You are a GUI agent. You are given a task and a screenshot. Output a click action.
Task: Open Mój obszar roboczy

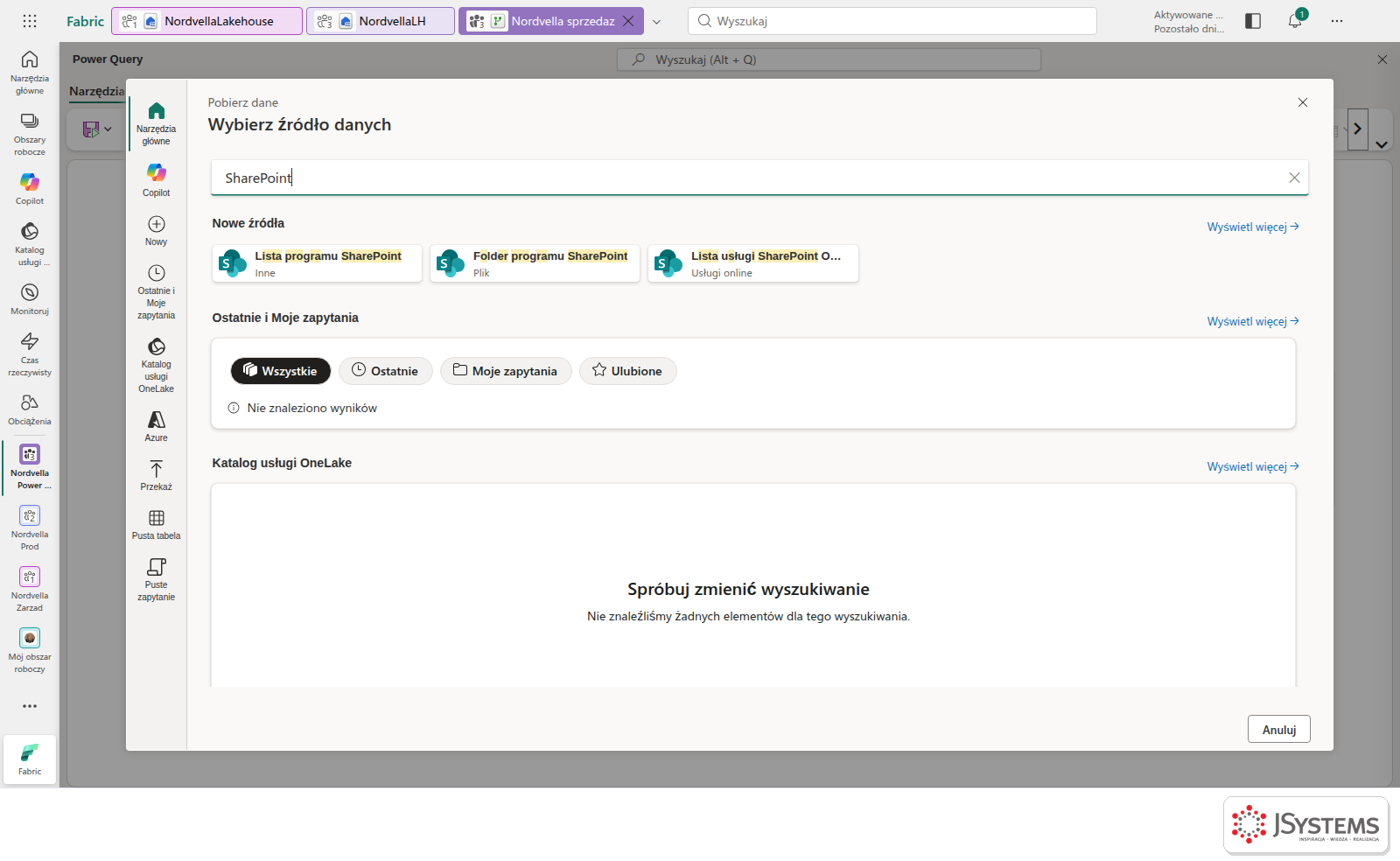click(30, 650)
